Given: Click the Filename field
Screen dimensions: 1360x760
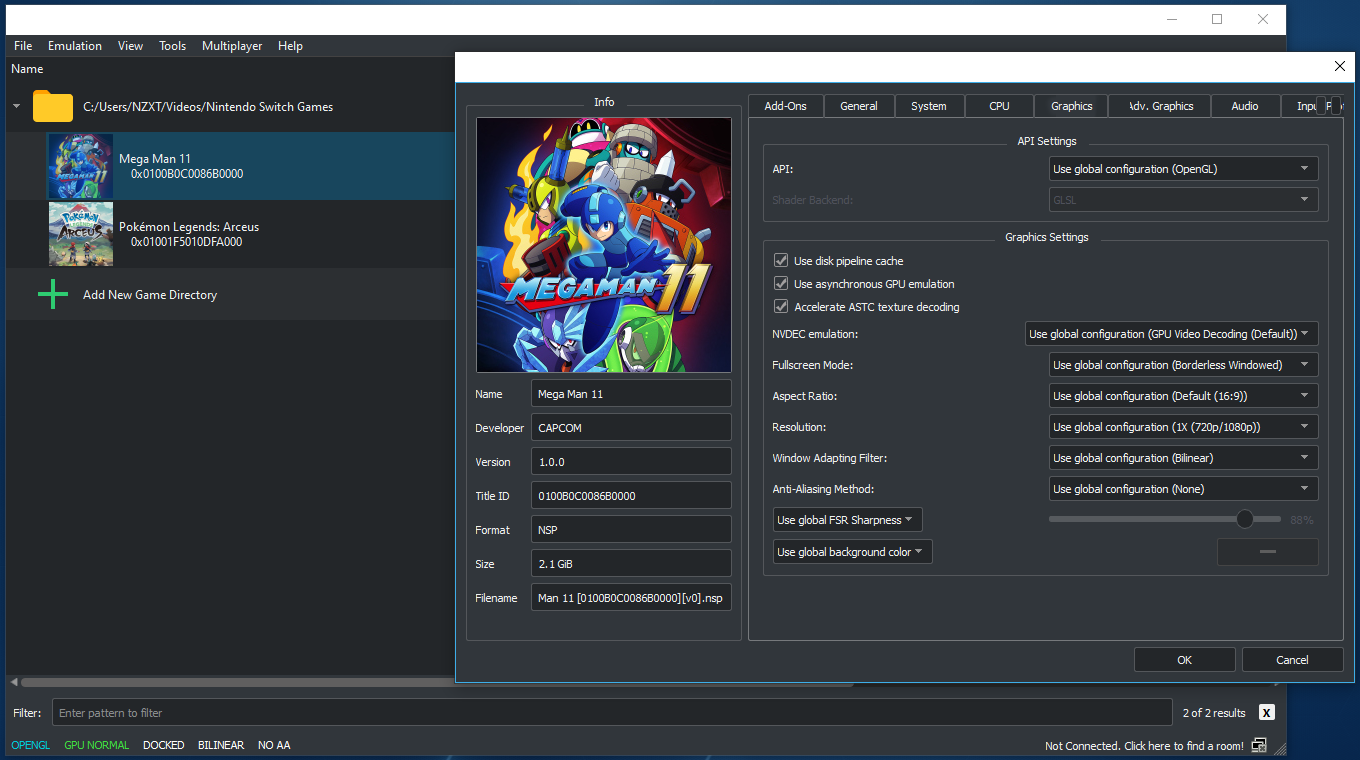Looking at the screenshot, I should click(x=631, y=598).
